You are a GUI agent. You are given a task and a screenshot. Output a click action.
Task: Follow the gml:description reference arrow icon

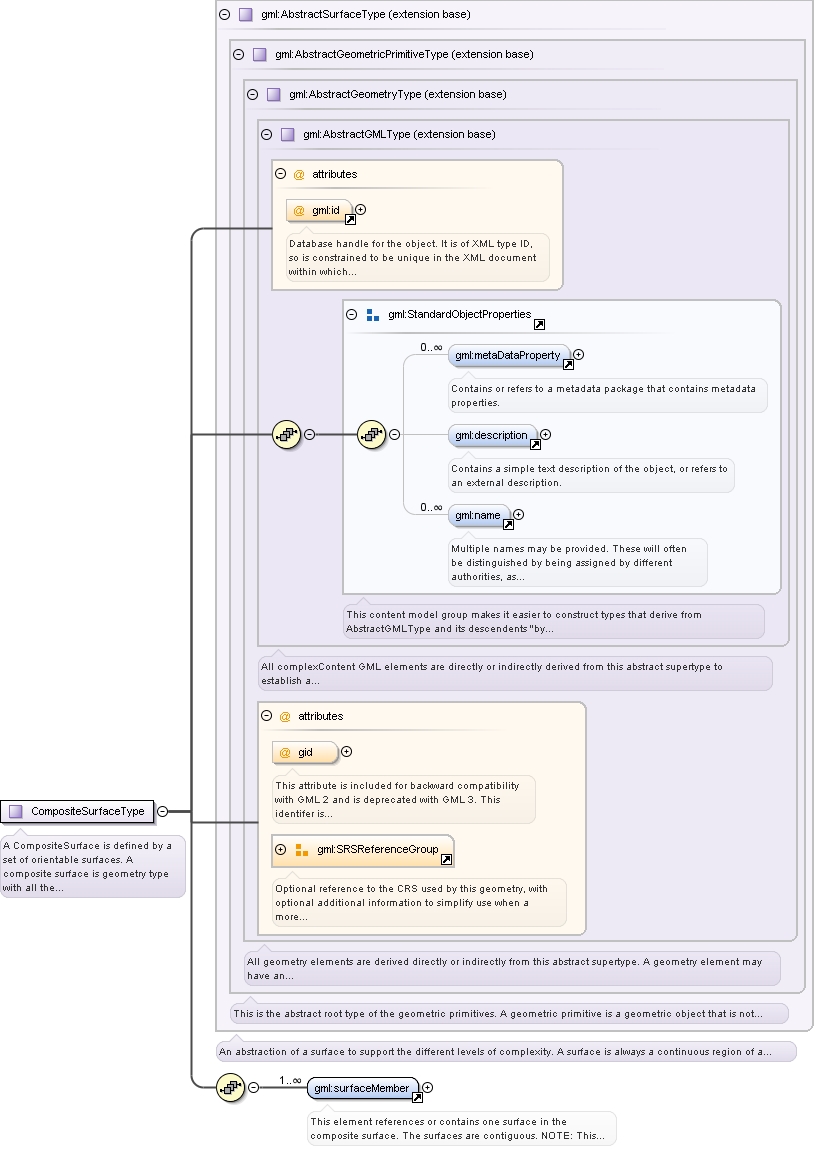(535, 444)
